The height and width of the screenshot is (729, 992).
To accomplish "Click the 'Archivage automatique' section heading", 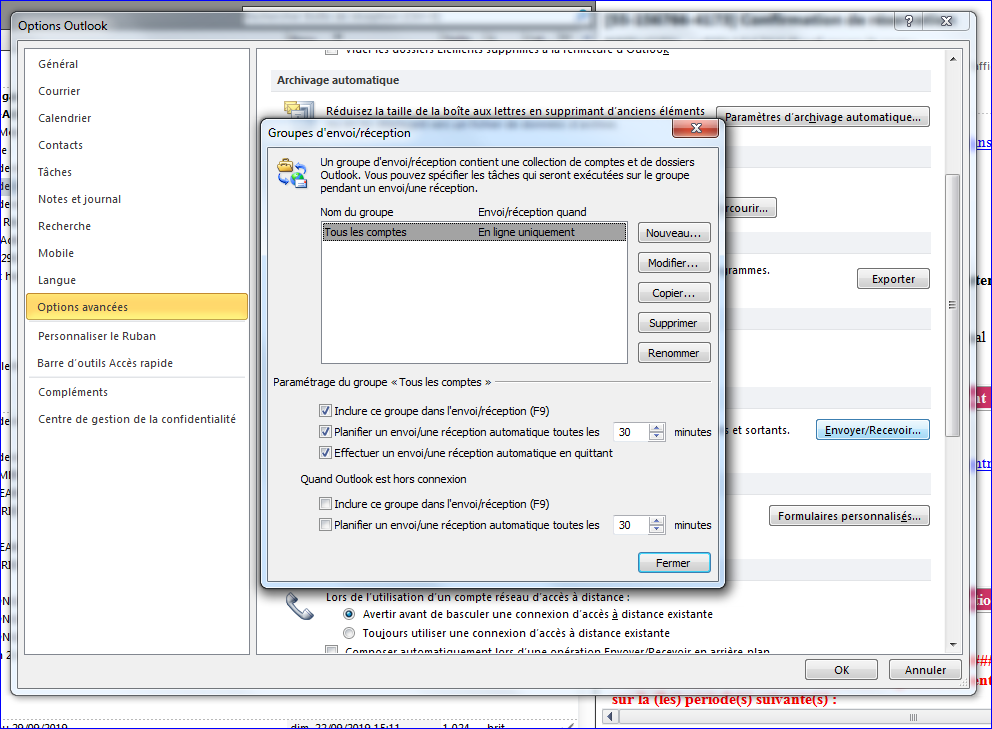I will [338, 80].
